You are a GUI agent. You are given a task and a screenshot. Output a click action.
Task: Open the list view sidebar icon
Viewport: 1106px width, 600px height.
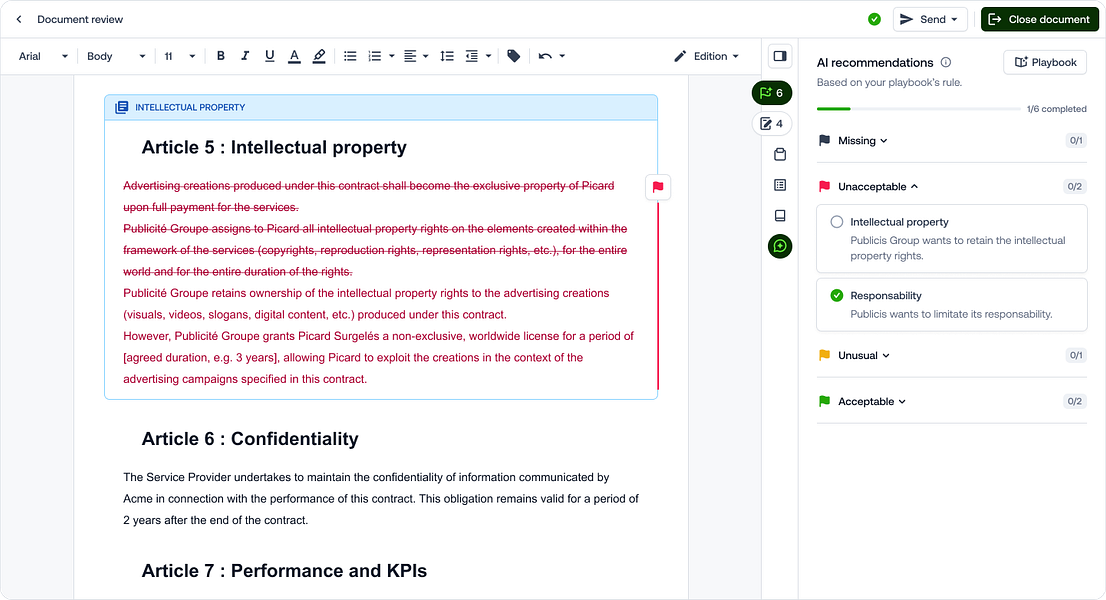click(x=779, y=185)
